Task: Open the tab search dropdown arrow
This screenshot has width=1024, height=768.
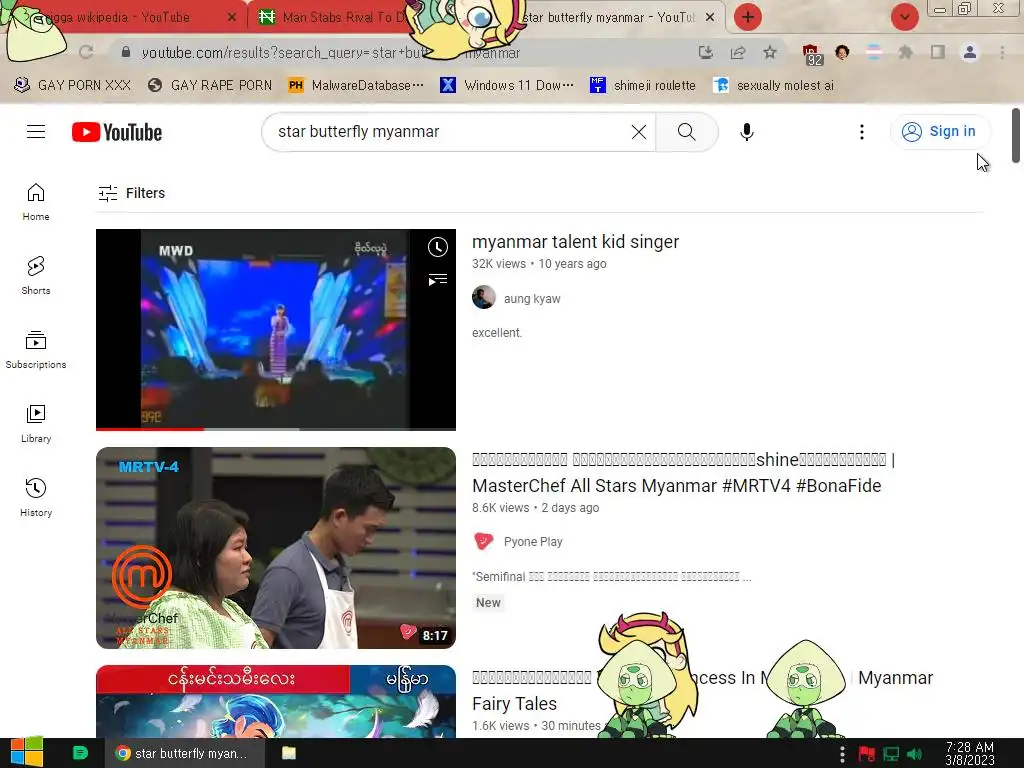Action: pos(904,17)
